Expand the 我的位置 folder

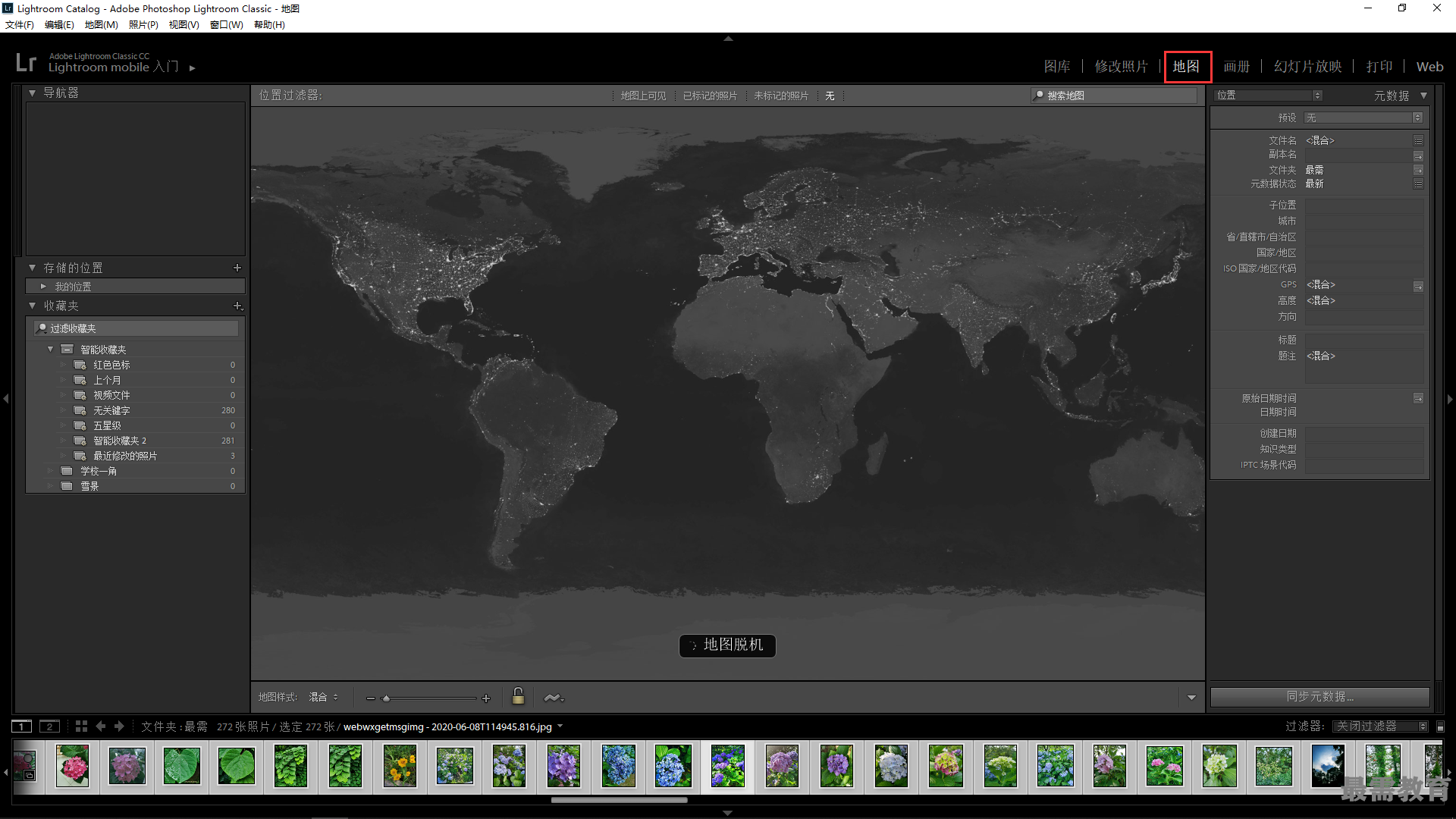(43, 287)
